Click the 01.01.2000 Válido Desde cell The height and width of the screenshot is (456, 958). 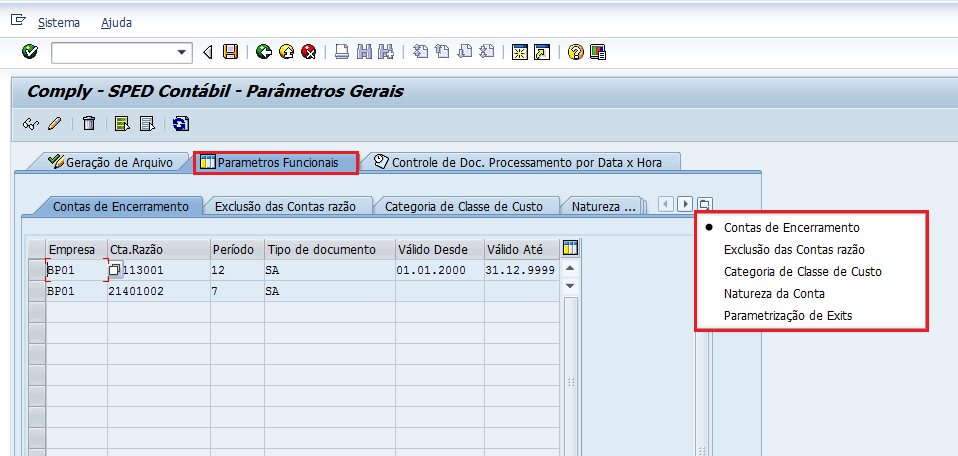pos(439,270)
